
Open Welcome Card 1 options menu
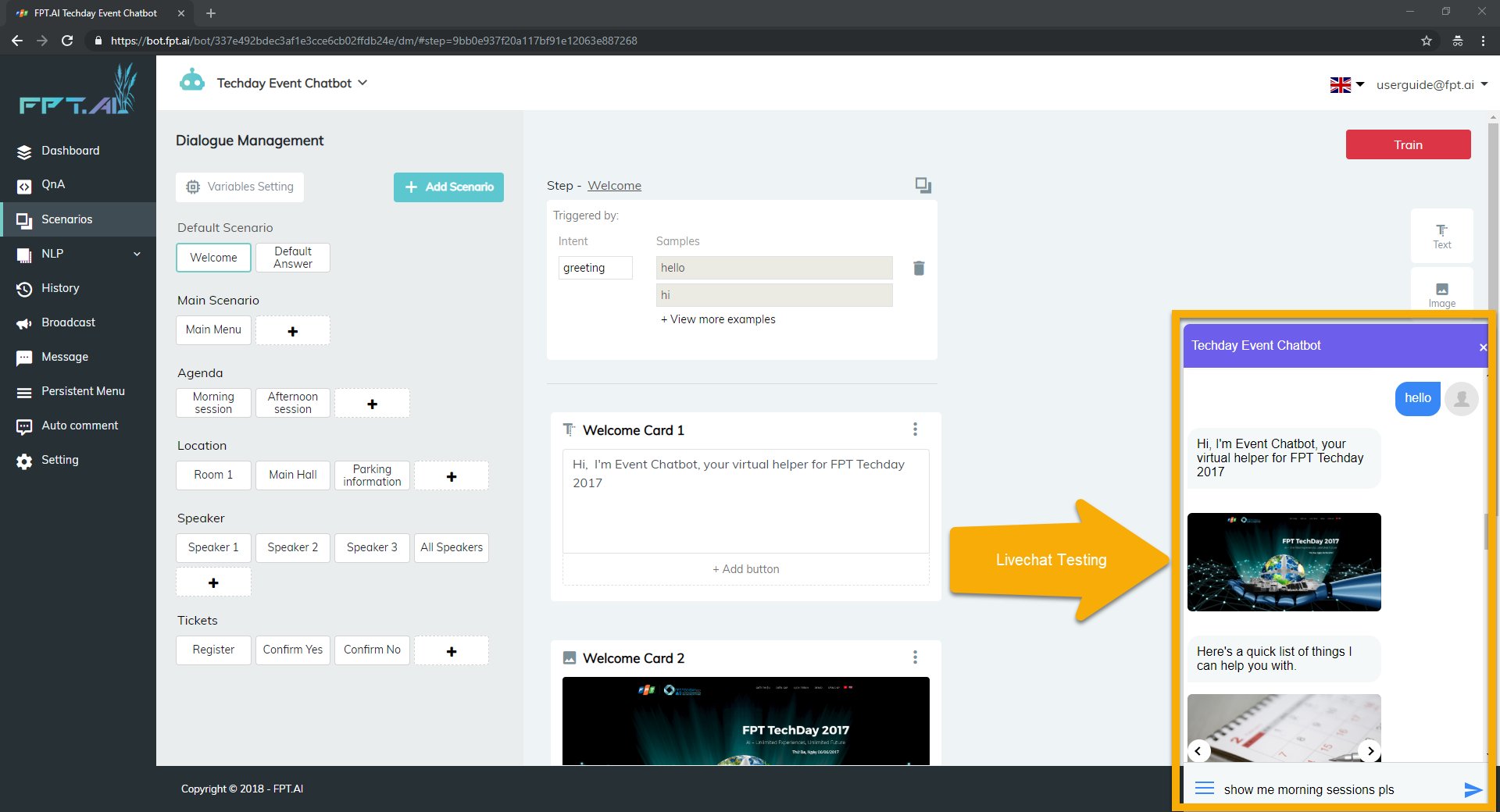[915, 429]
